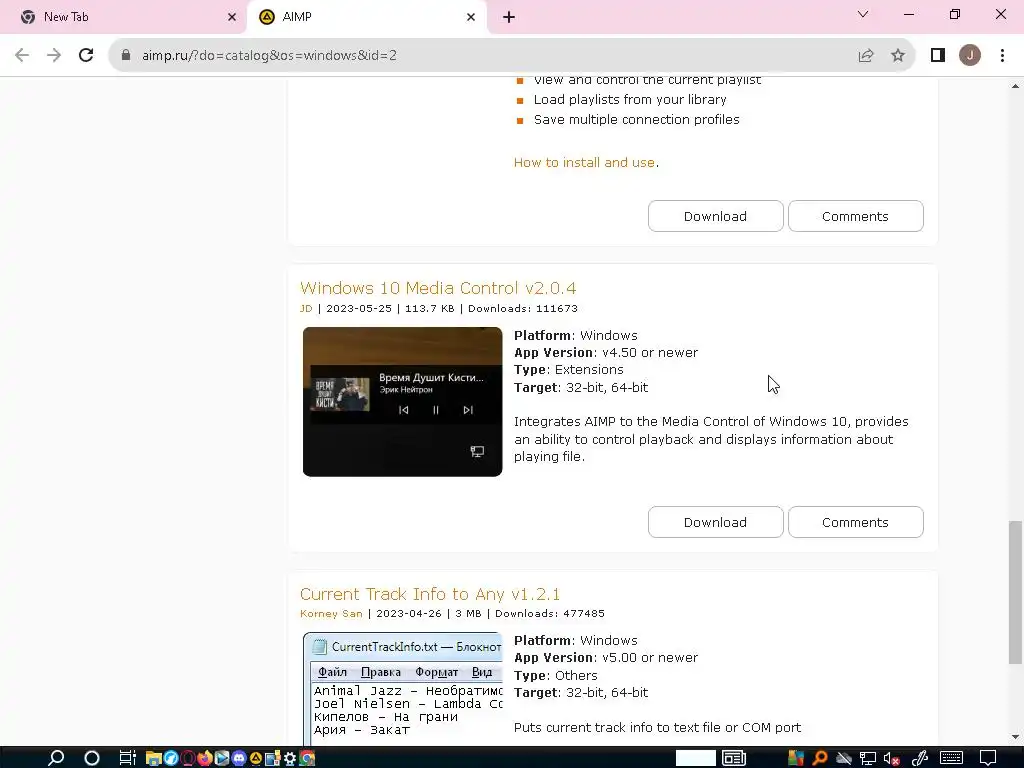Open News and interests taskbar widget
The image size is (1024, 768).
[734, 758]
